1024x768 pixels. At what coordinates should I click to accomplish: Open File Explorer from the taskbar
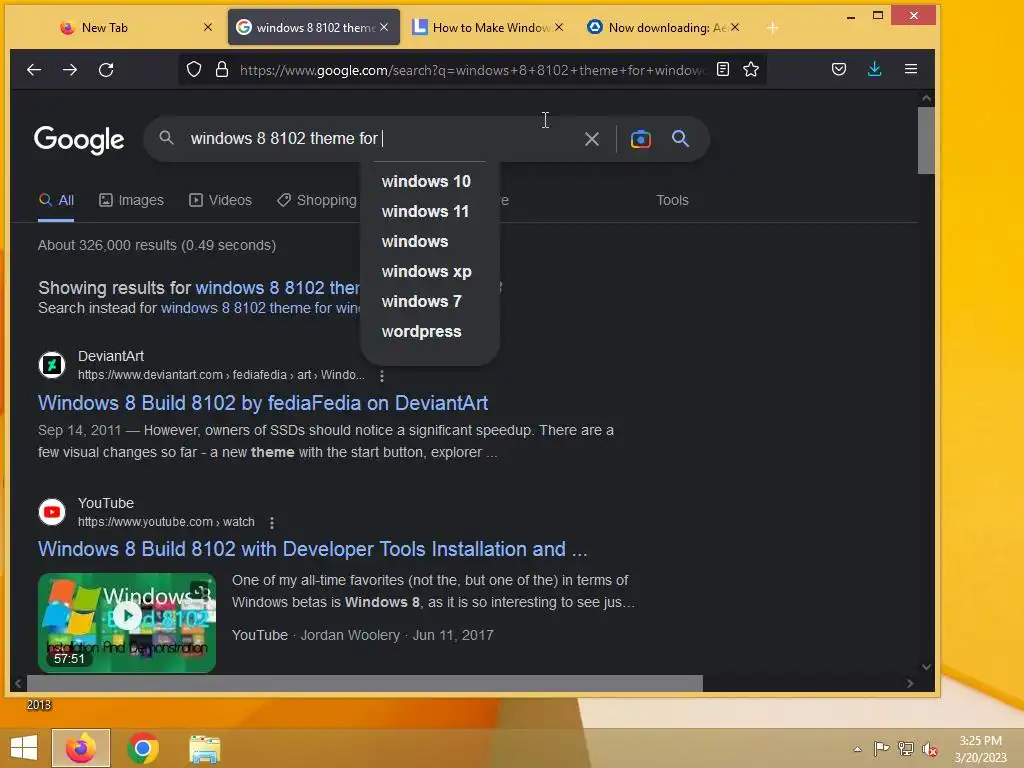(205, 748)
